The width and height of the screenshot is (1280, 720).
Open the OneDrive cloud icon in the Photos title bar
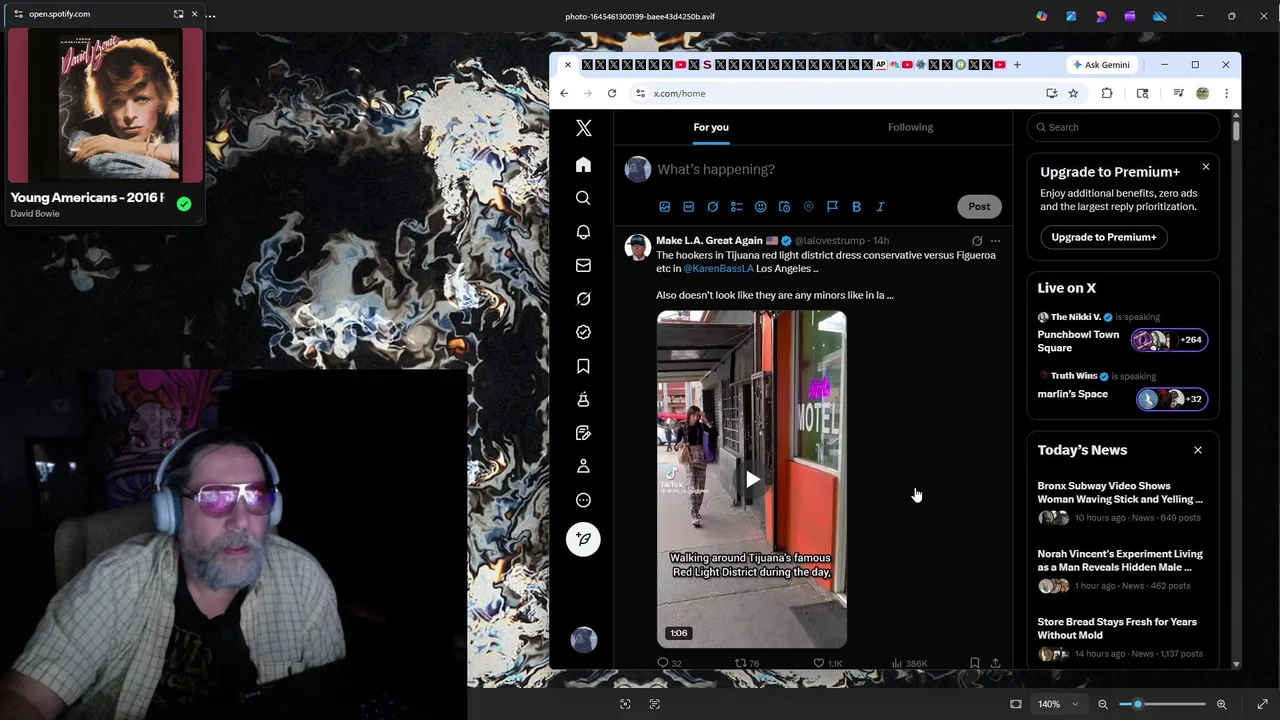coord(1159,16)
